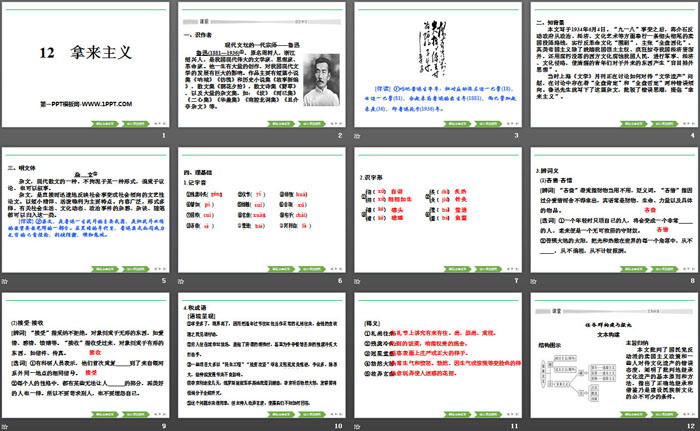Click the slide number 6 label
Image resolution: width=700 pixels, height=431 pixels.
click(340, 280)
